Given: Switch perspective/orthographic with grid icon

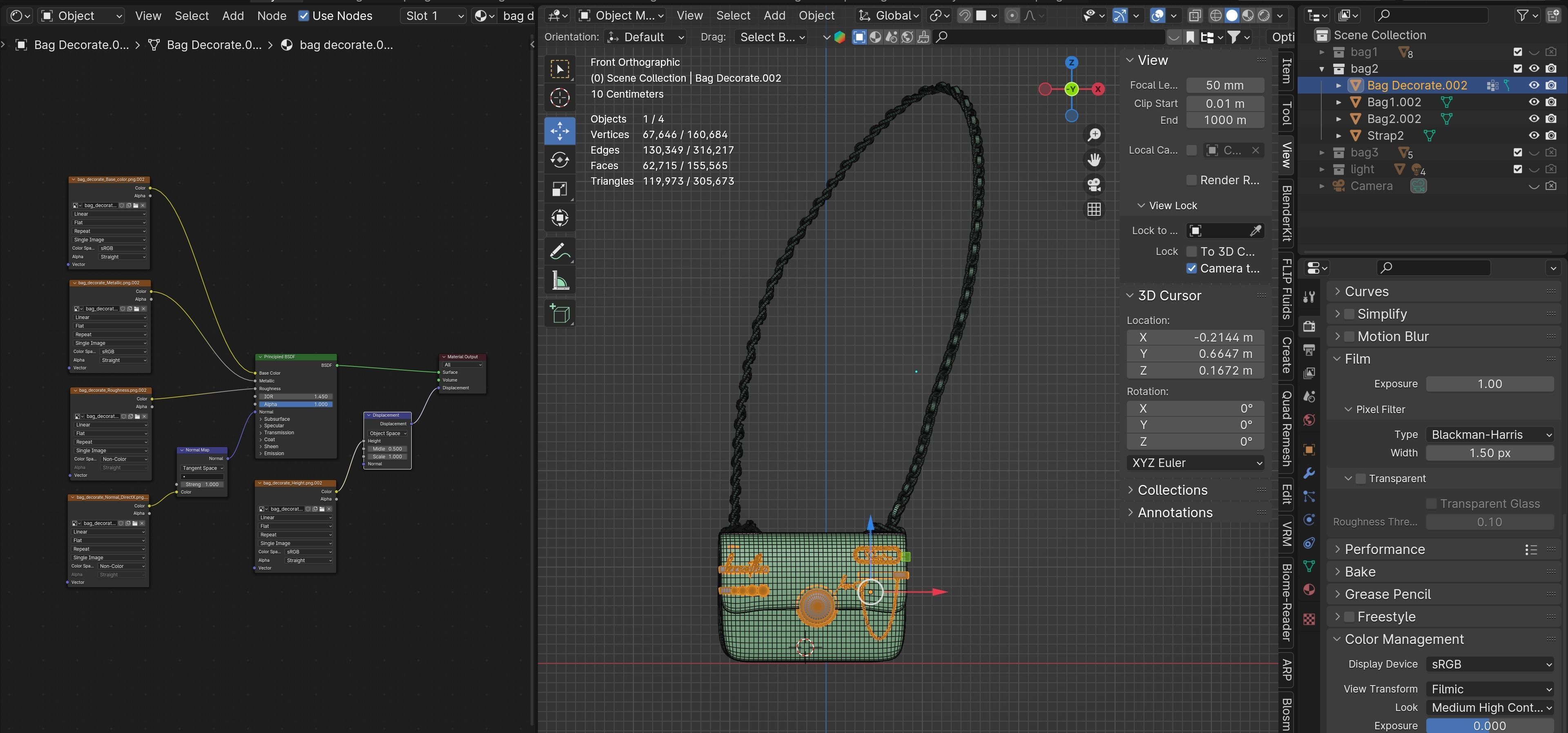Looking at the screenshot, I should coord(1094,210).
